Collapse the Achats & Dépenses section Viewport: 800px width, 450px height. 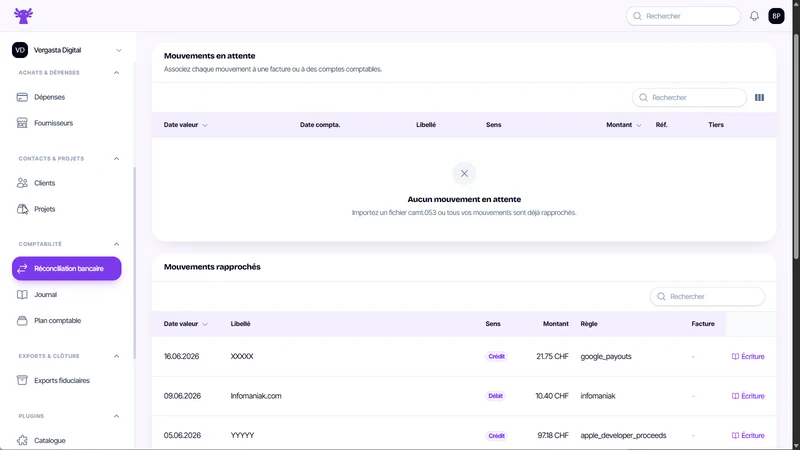coord(116,72)
